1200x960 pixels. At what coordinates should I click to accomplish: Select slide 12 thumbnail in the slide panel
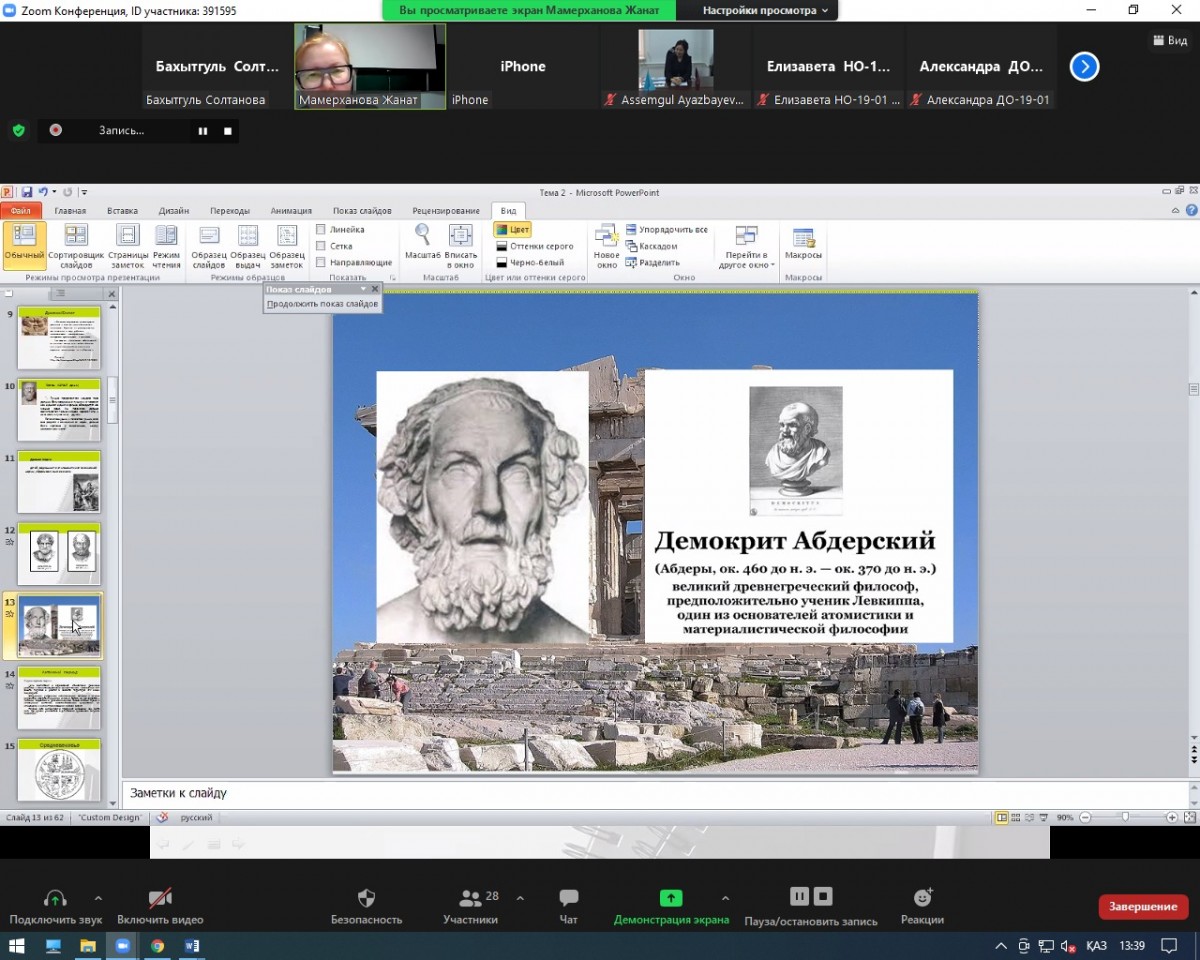tap(59, 551)
